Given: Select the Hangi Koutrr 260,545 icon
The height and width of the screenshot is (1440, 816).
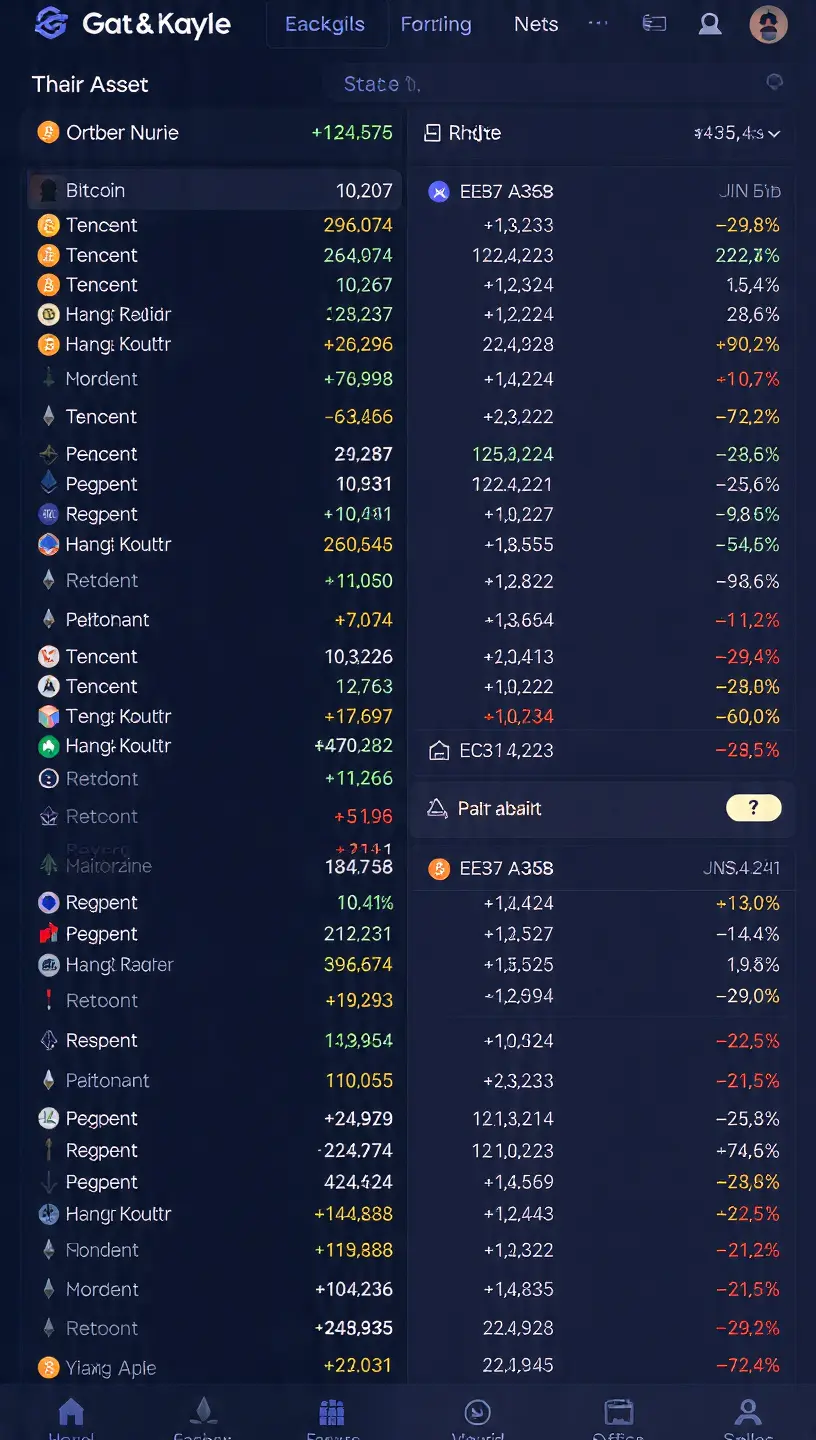Looking at the screenshot, I should pyautogui.click(x=48, y=544).
